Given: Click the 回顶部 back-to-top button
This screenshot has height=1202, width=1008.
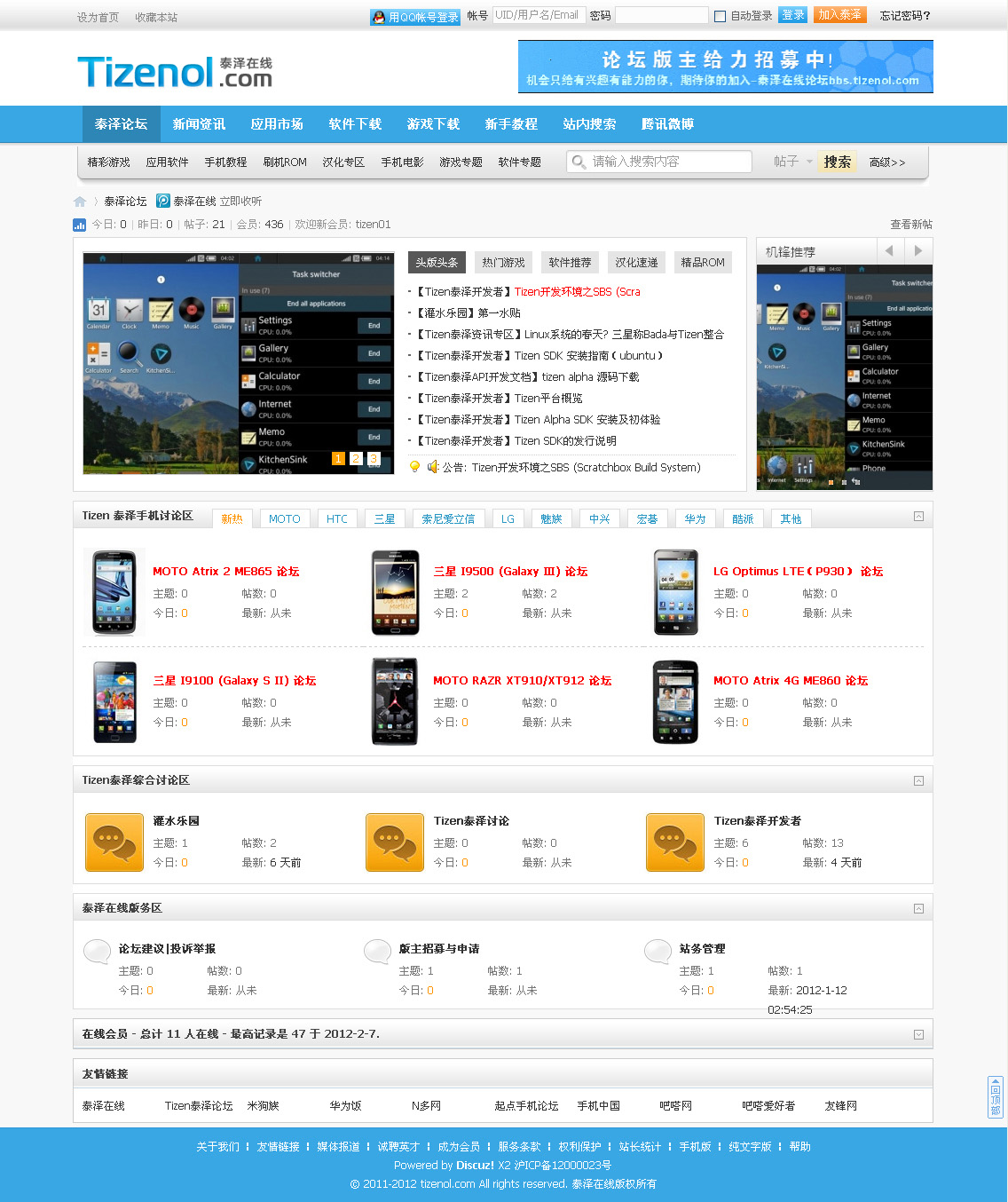Looking at the screenshot, I should pos(996,1097).
